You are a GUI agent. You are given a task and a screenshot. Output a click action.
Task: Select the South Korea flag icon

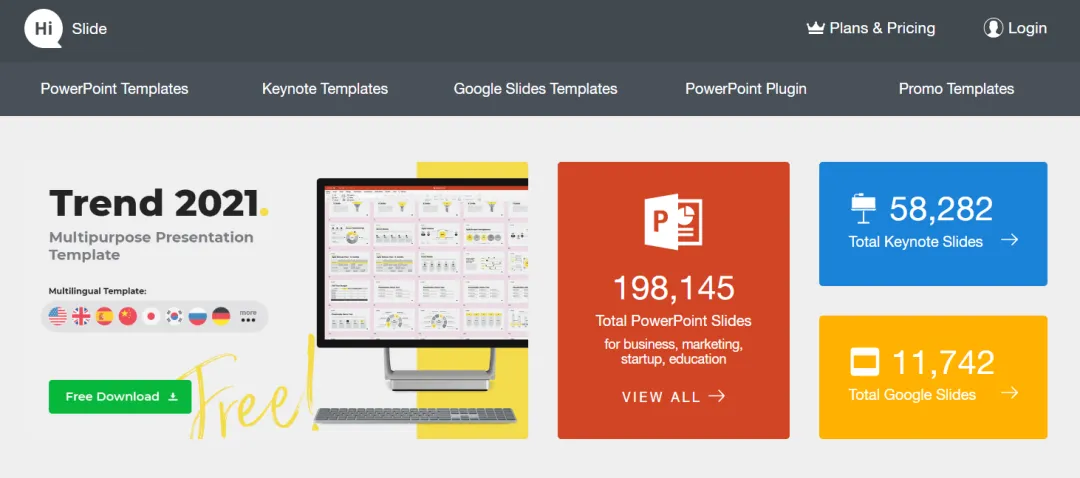(x=174, y=316)
